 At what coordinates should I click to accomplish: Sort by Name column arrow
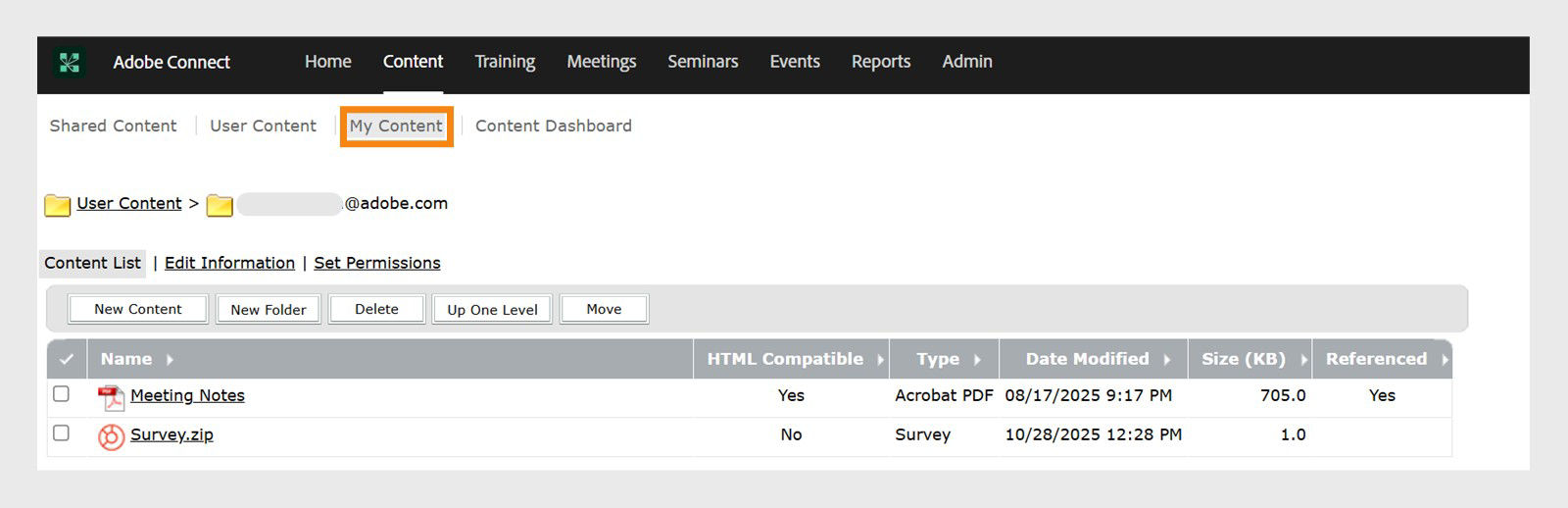pos(170,360)
